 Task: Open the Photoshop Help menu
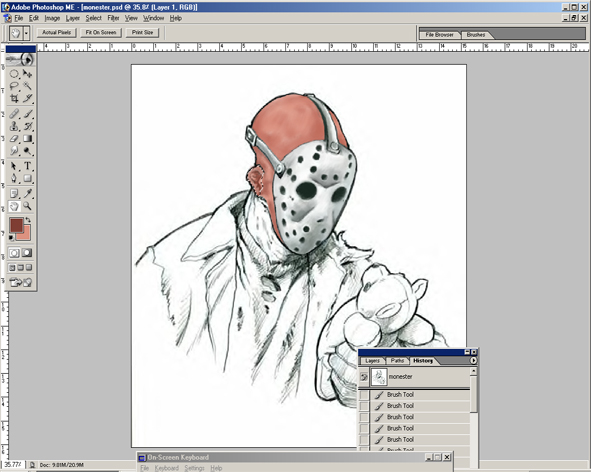(x=176, y=18)
